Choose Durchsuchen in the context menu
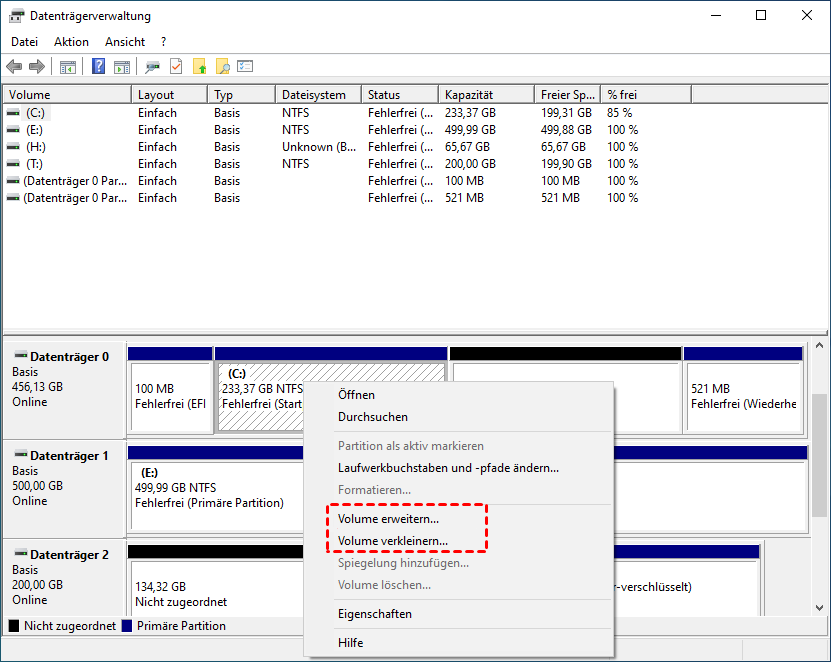This screenshot has width=831, height=662. [x=459, y=417]
